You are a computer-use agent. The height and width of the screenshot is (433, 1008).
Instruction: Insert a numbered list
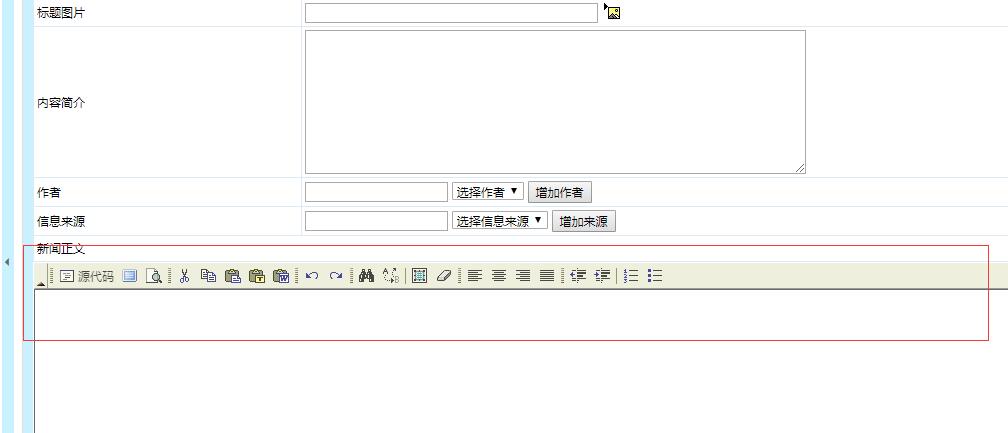tap(631, 276)
